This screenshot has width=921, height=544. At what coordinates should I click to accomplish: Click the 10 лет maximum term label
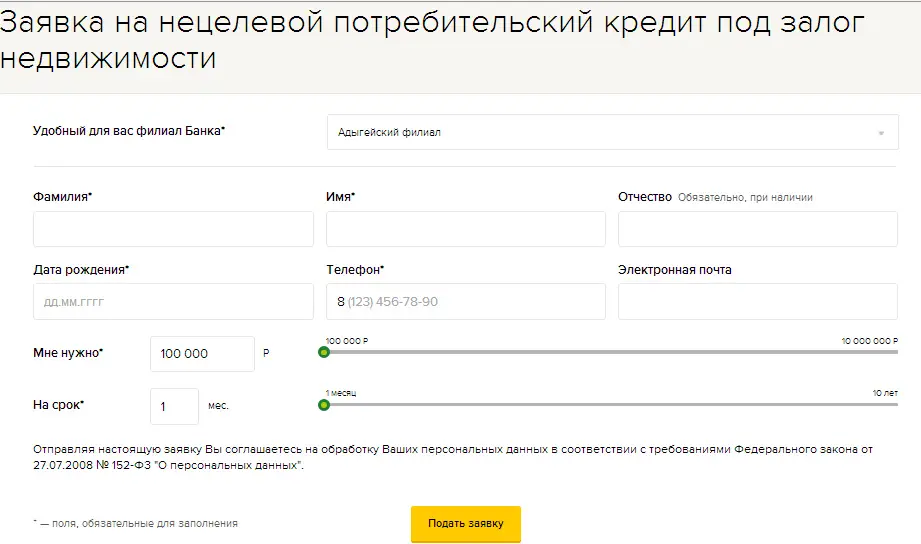click(885, 393)
